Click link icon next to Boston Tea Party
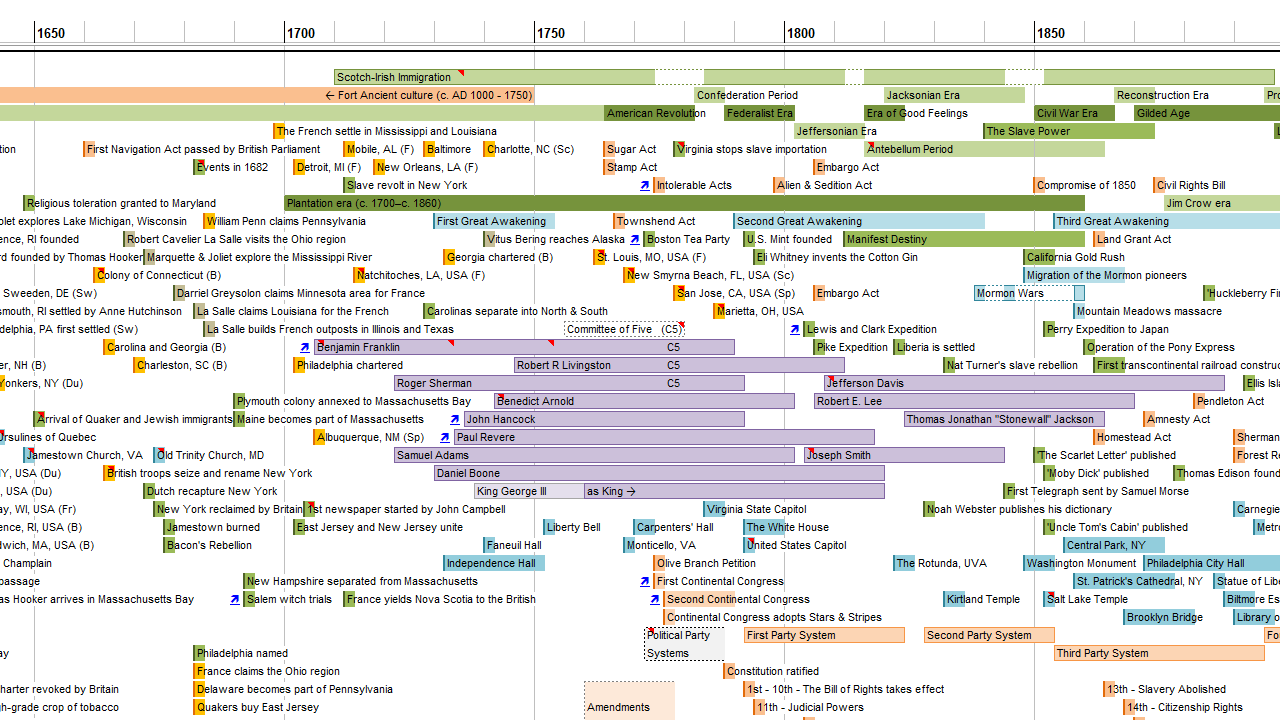Image resolution: width=1280 pixels, height=720 pixels. pos(635,240)
